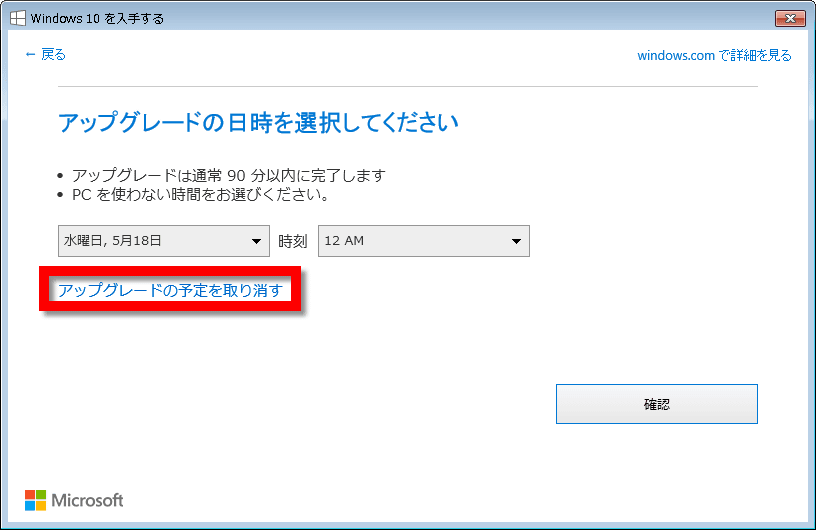The image size is (816, 530).
Task: Open the date dropdown showing 水曜日, 5月18日
Action: [x=164, y=241]
